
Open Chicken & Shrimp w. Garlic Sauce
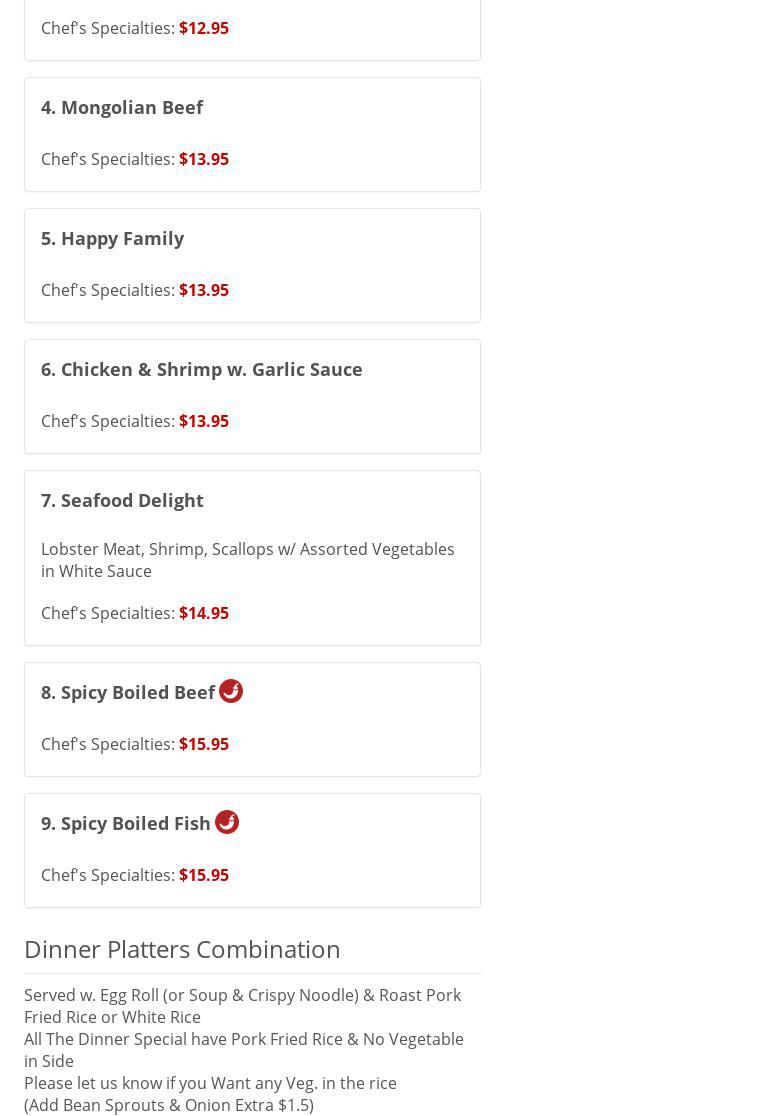click(x=201, y=369)
